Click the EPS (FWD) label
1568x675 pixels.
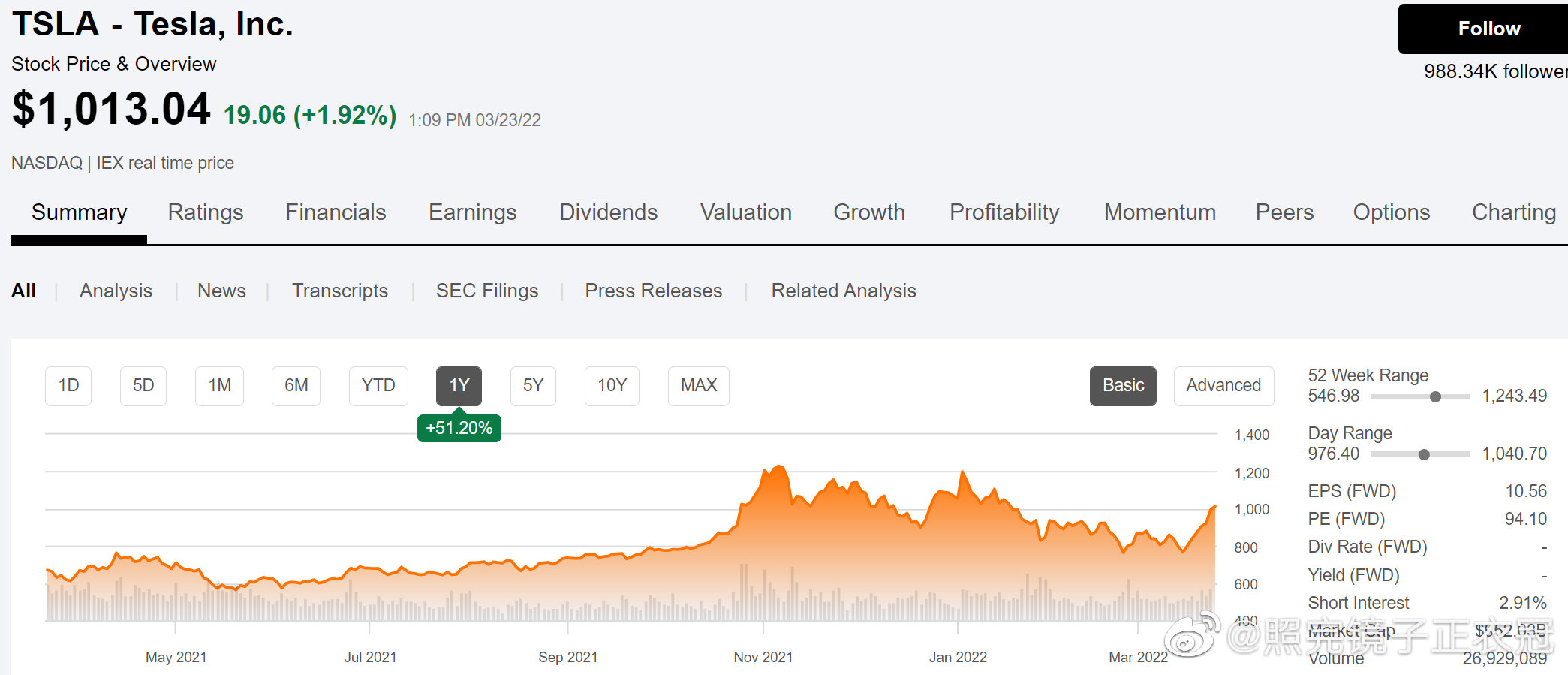click(x=1352, y=491)
